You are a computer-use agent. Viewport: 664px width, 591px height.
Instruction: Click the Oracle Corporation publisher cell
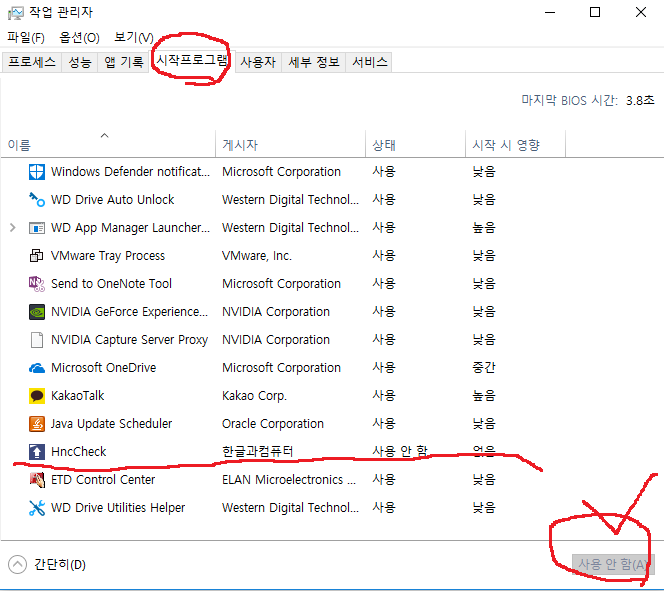[x=273, y=424]
